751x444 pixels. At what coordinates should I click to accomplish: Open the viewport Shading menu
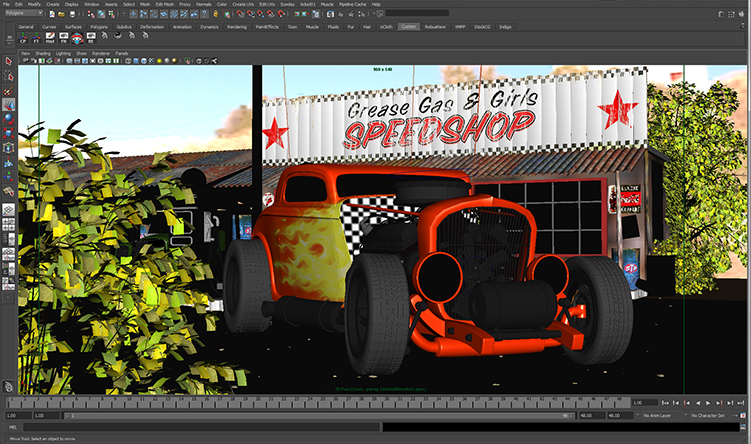tap(43, 53)
